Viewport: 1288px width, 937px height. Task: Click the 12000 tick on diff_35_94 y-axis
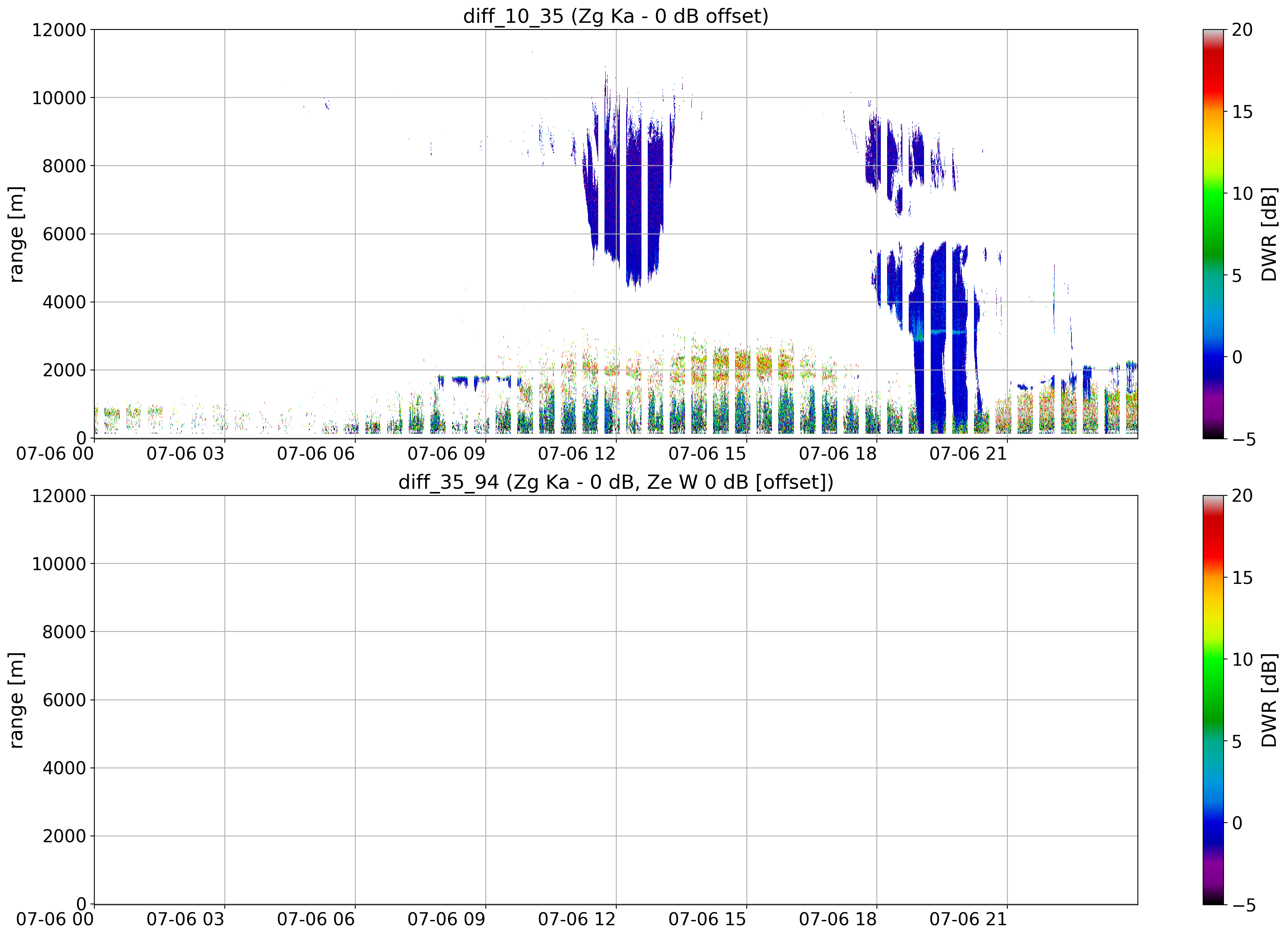tap(59, 495)
